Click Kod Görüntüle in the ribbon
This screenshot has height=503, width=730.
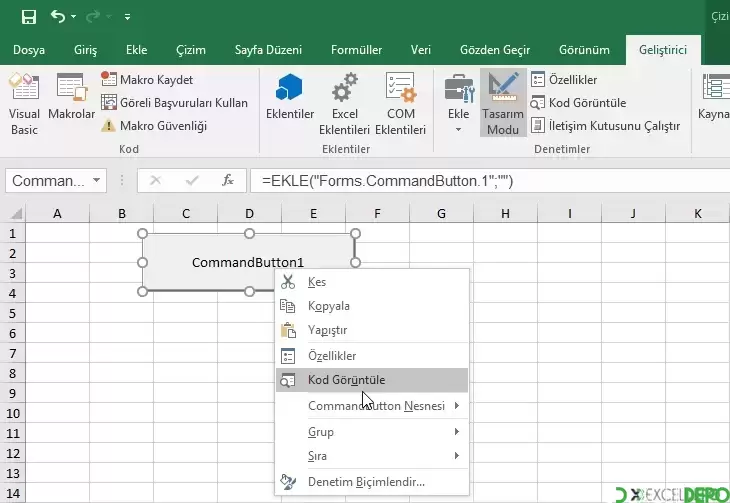click(x=578, y=102)
